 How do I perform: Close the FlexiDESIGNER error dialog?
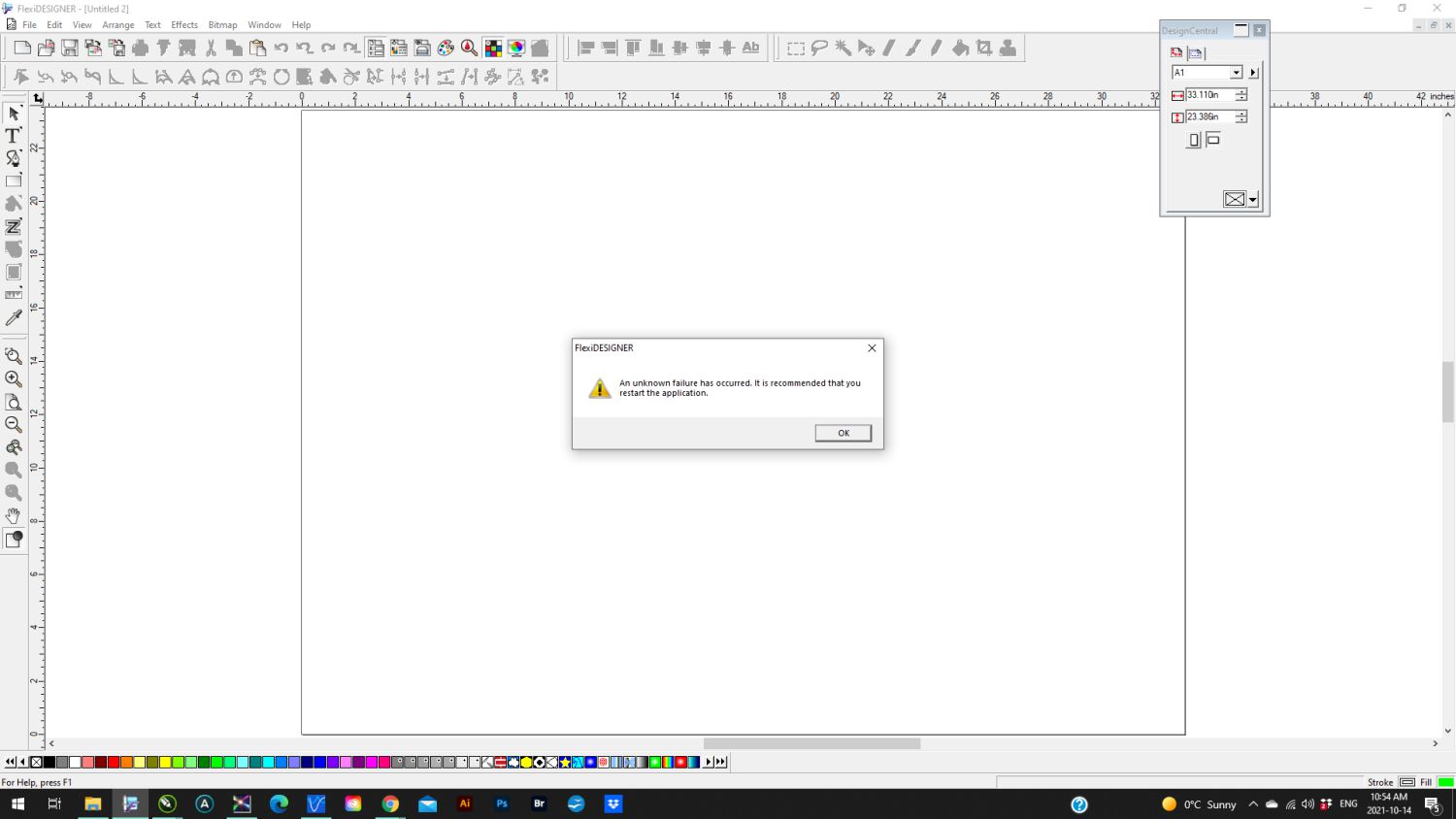point(872,347)
